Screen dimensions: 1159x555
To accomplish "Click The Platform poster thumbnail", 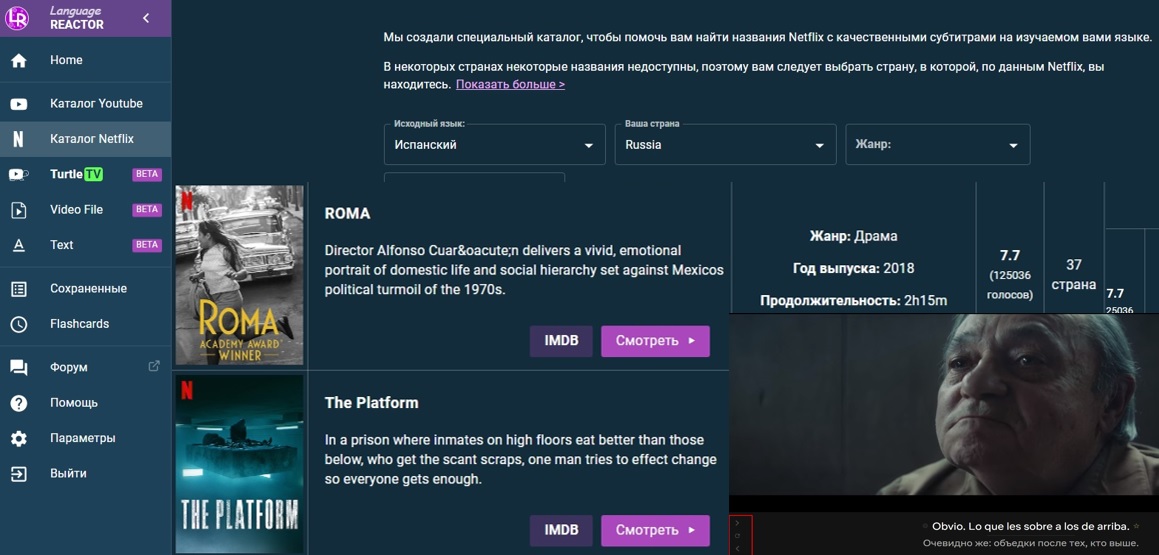I will coord(239,464).
